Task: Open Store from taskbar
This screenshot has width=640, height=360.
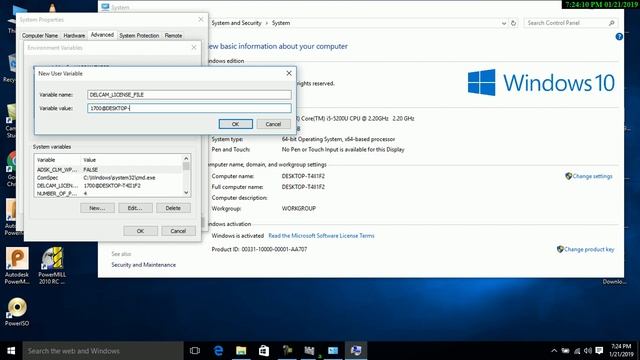Action: [264, 351]
